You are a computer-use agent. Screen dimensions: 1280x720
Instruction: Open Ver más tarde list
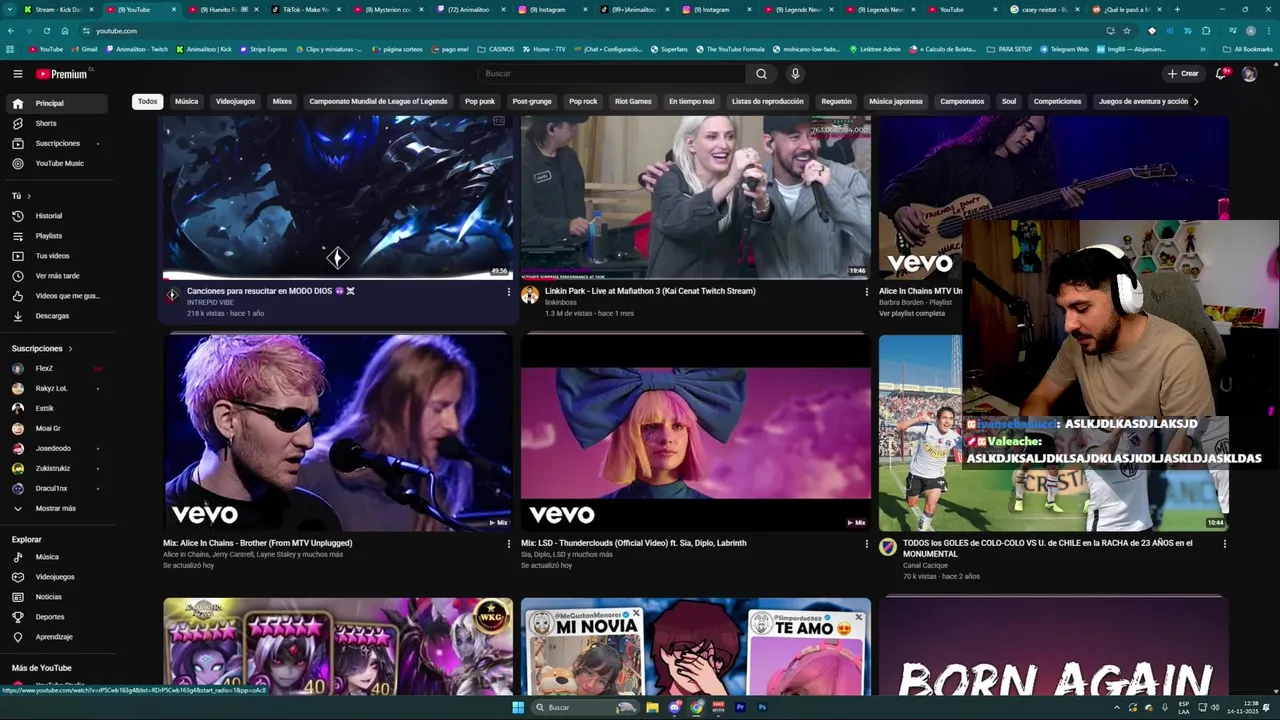click(58, 276)
